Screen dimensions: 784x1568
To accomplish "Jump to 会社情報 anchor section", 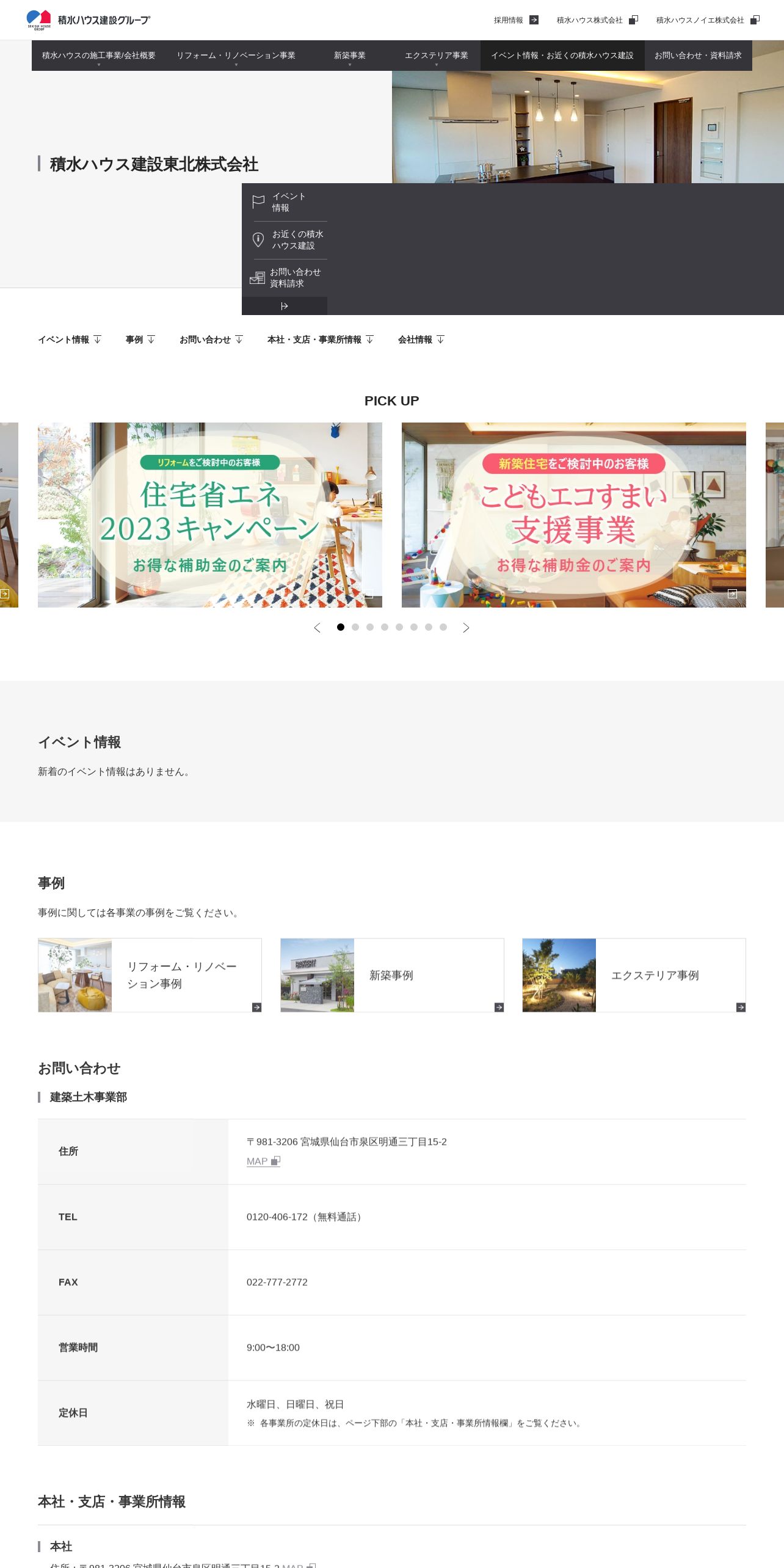I will (x=421, y=339).
